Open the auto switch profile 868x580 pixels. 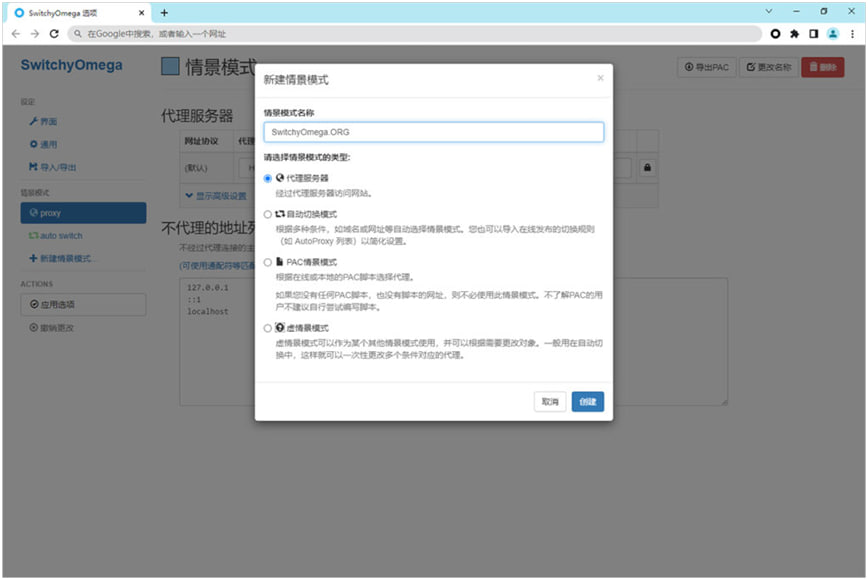pyautogui.click(x=61, y=236)
